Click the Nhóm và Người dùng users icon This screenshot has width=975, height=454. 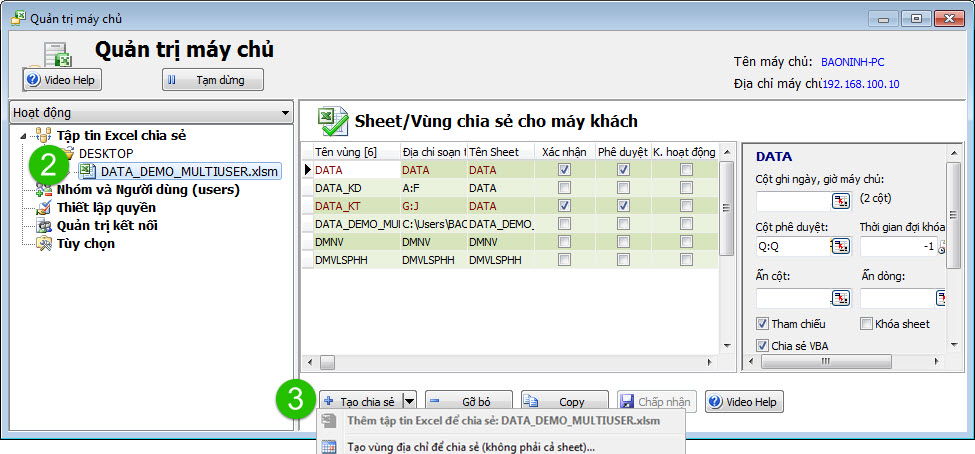[x=44, y=189]
